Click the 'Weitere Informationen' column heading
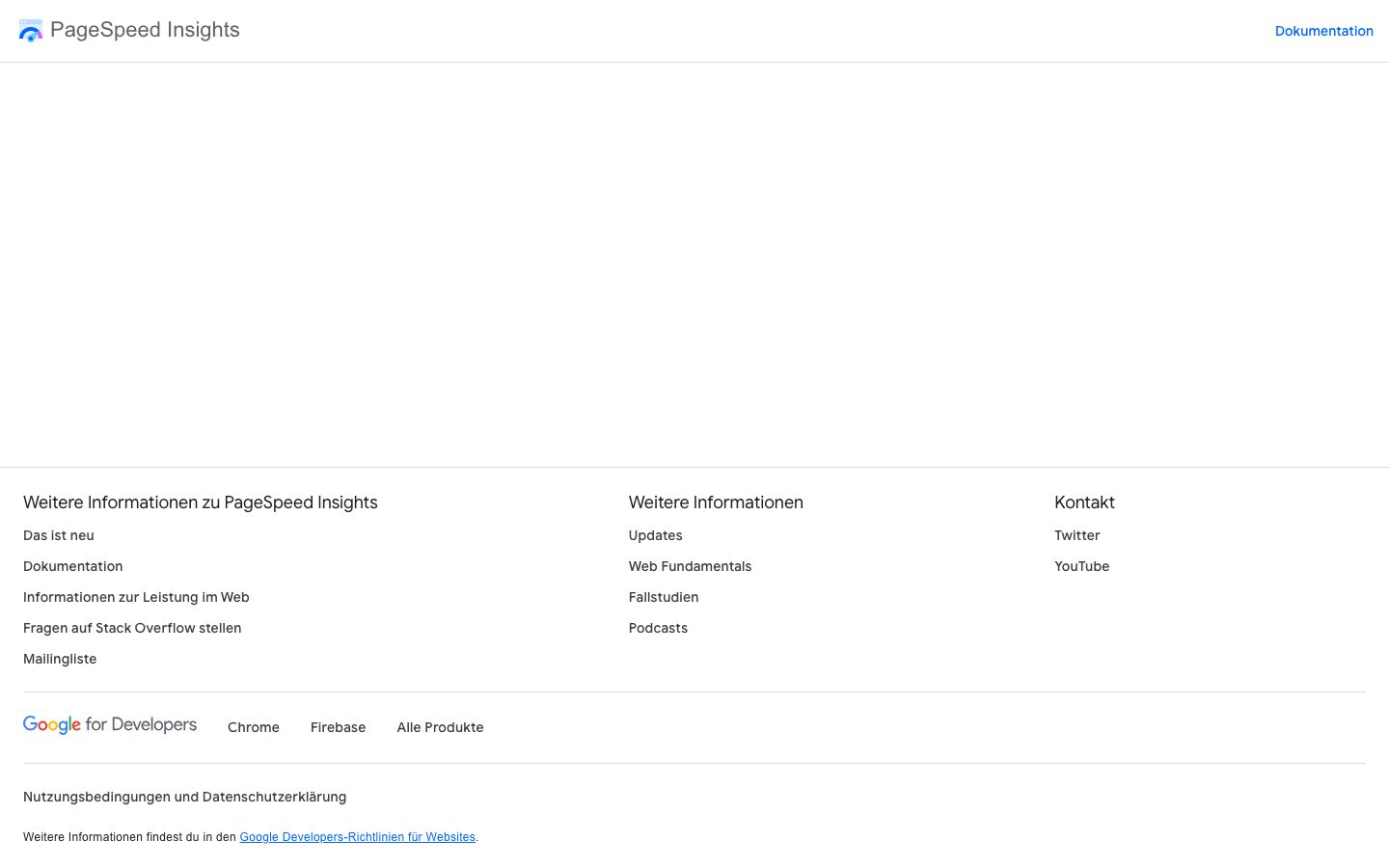Viewport: 1389px width, 868px height. (716, 502)
